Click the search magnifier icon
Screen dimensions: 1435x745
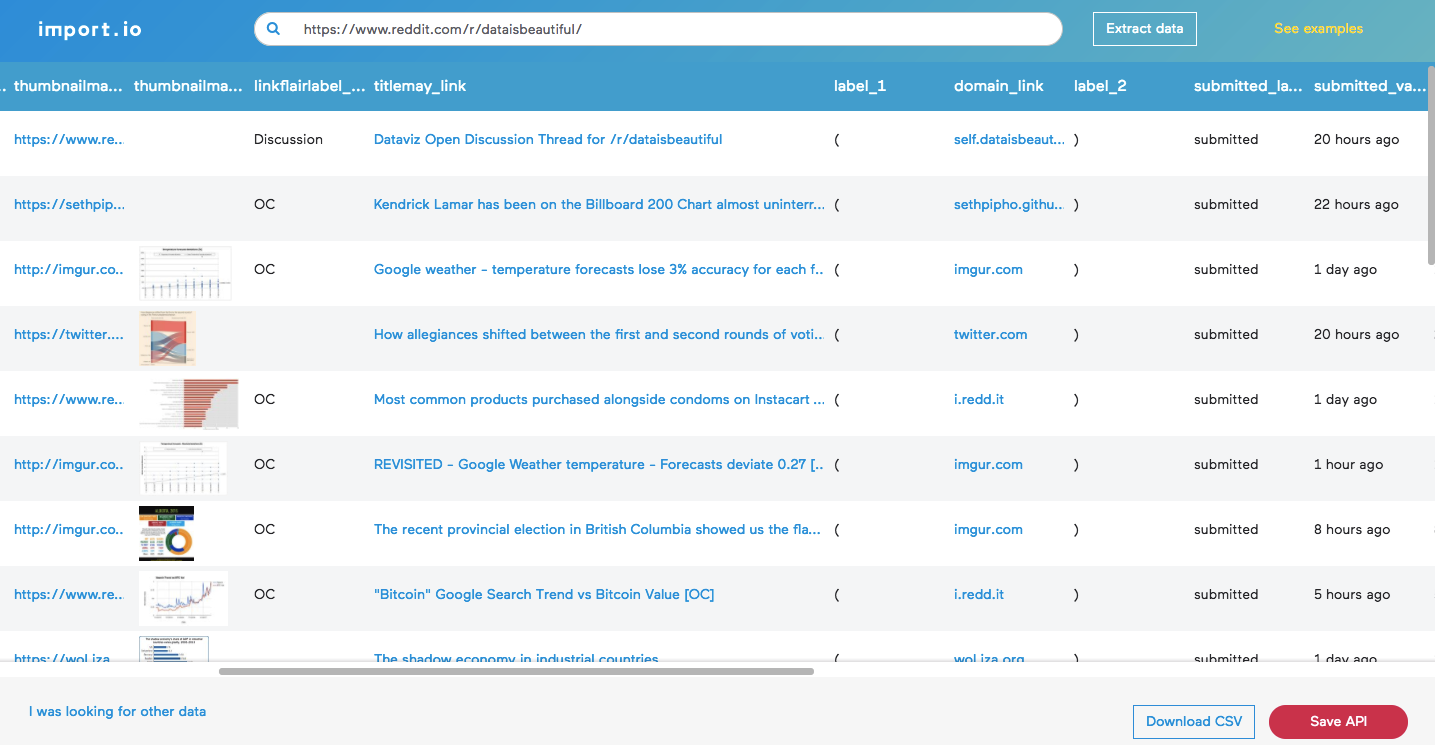coord(274,29)
